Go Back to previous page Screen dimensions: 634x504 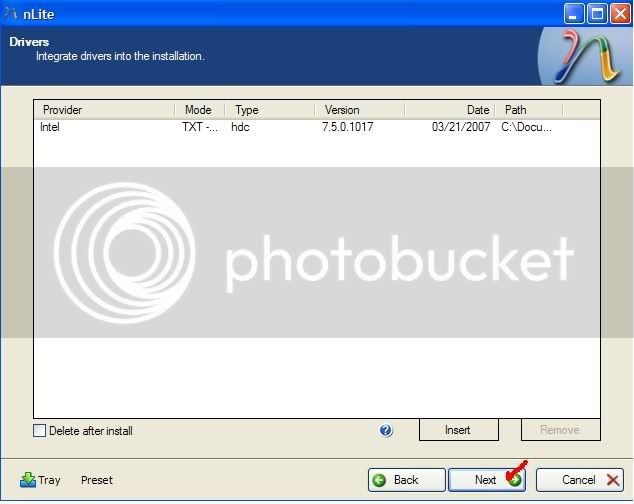tap(406, 480)
